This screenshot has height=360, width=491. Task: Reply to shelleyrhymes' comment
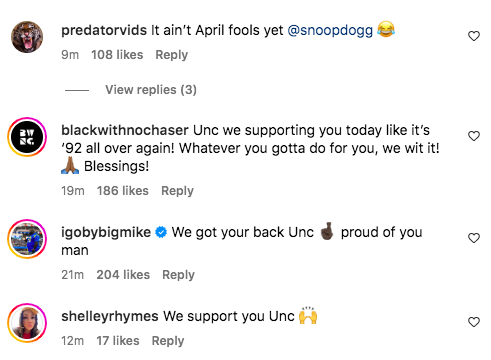point(168,341)
